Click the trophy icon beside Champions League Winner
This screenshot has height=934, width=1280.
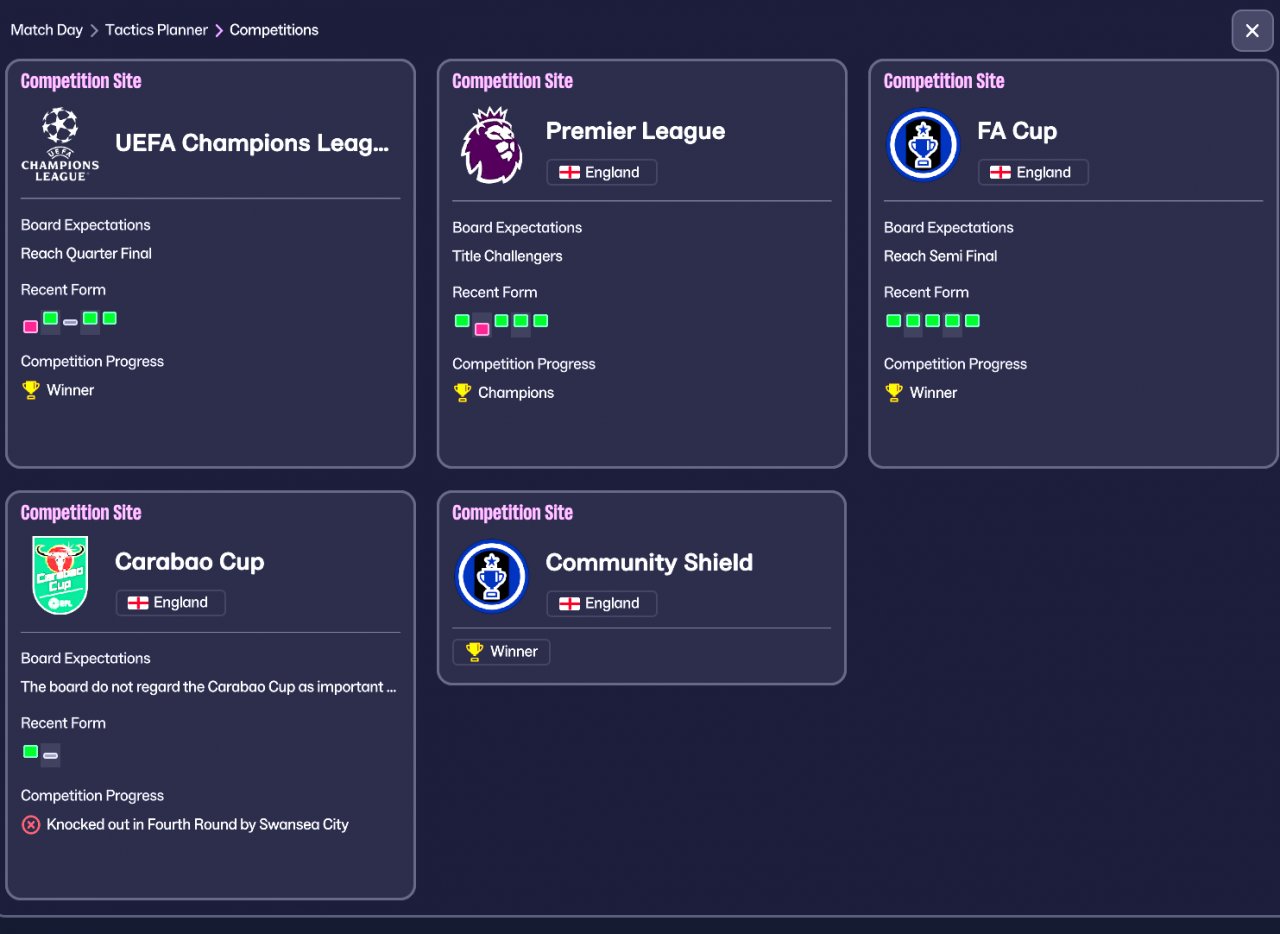[x=31, y=390]
